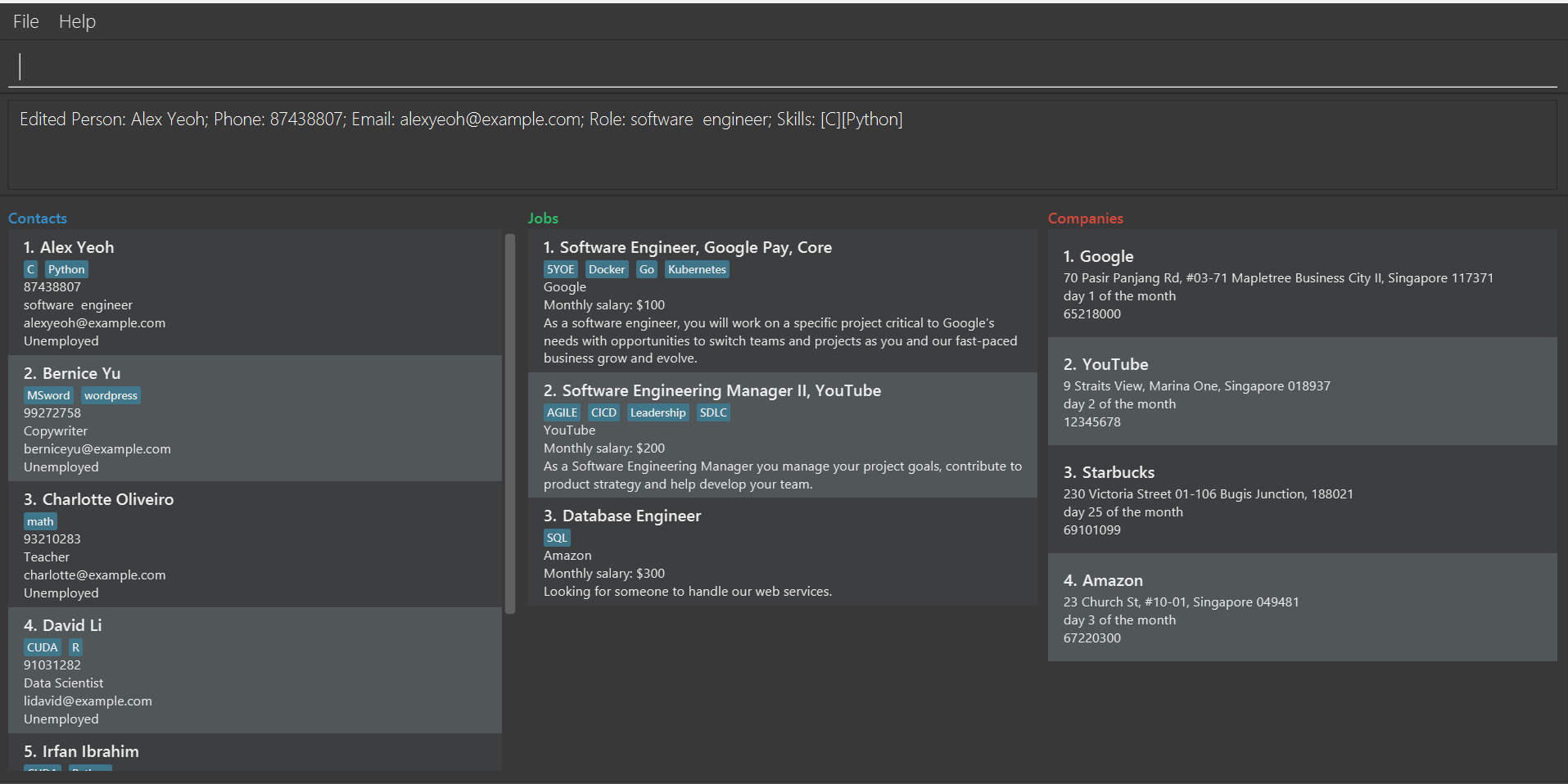Screen dimensions: 1568x784
Task: Click the 'wordpress' skill tag
Action: coord(111,395)
